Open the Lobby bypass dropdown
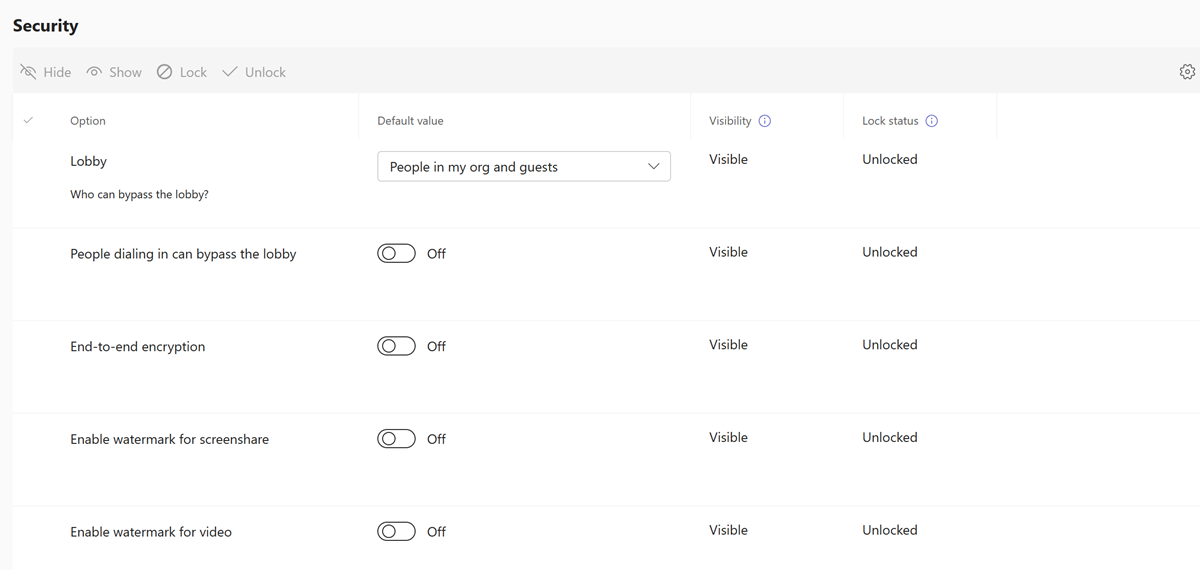The image size is (1200, 570). [x=523, y=167]
